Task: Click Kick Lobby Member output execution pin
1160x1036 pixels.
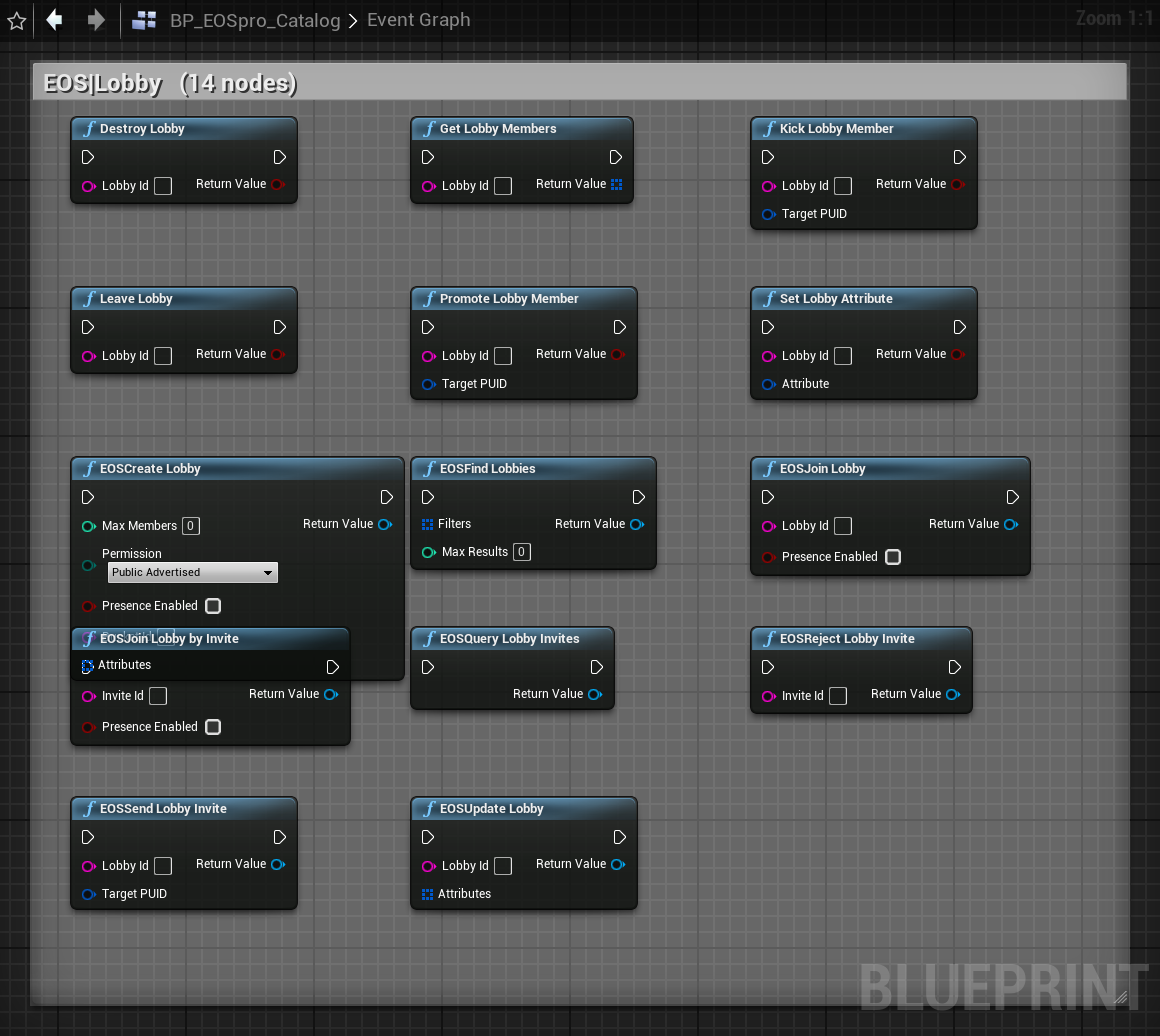Action: point(960,157)
